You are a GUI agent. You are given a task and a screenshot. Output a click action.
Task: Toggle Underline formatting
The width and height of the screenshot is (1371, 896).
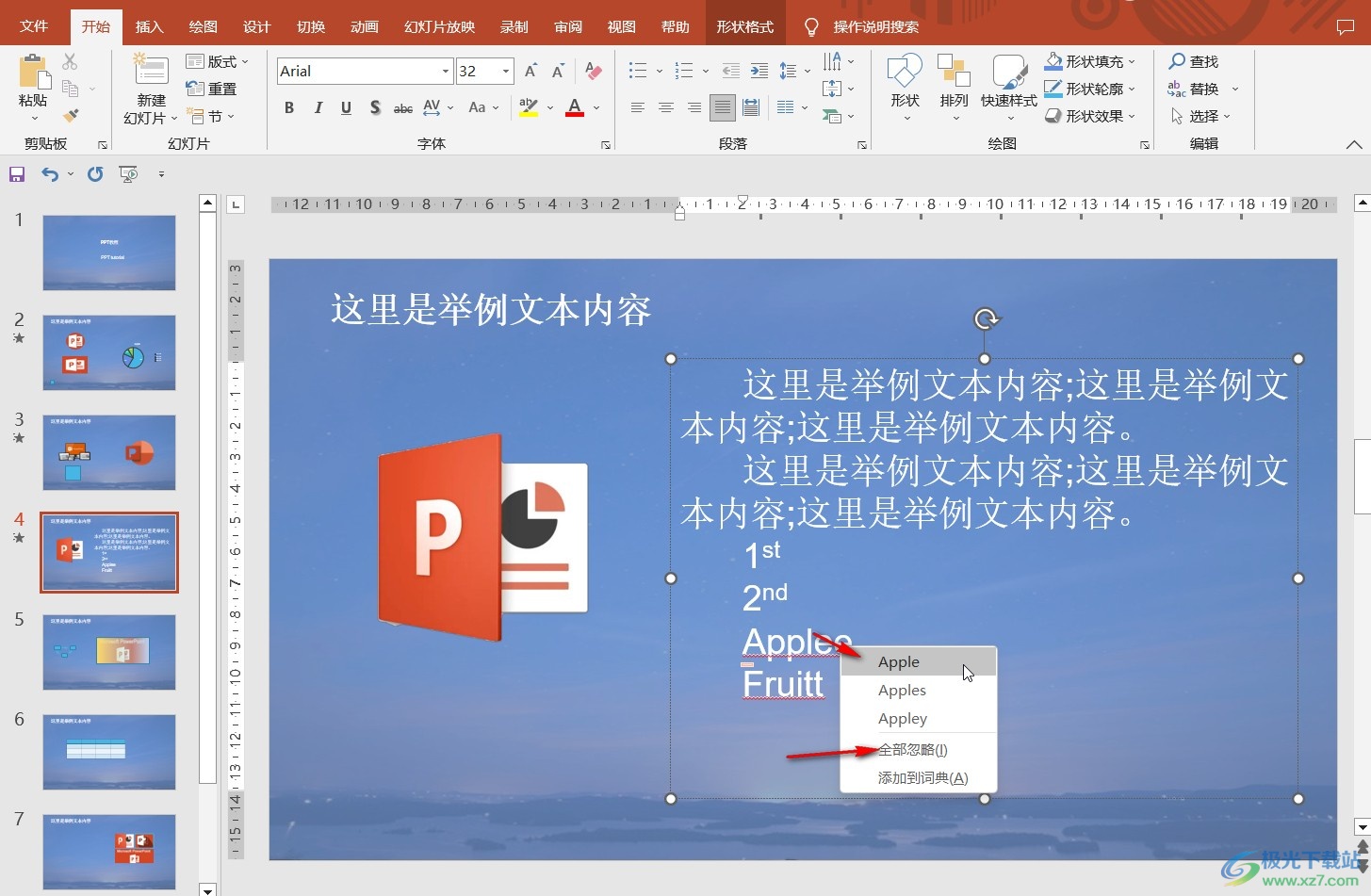[346, 107]
